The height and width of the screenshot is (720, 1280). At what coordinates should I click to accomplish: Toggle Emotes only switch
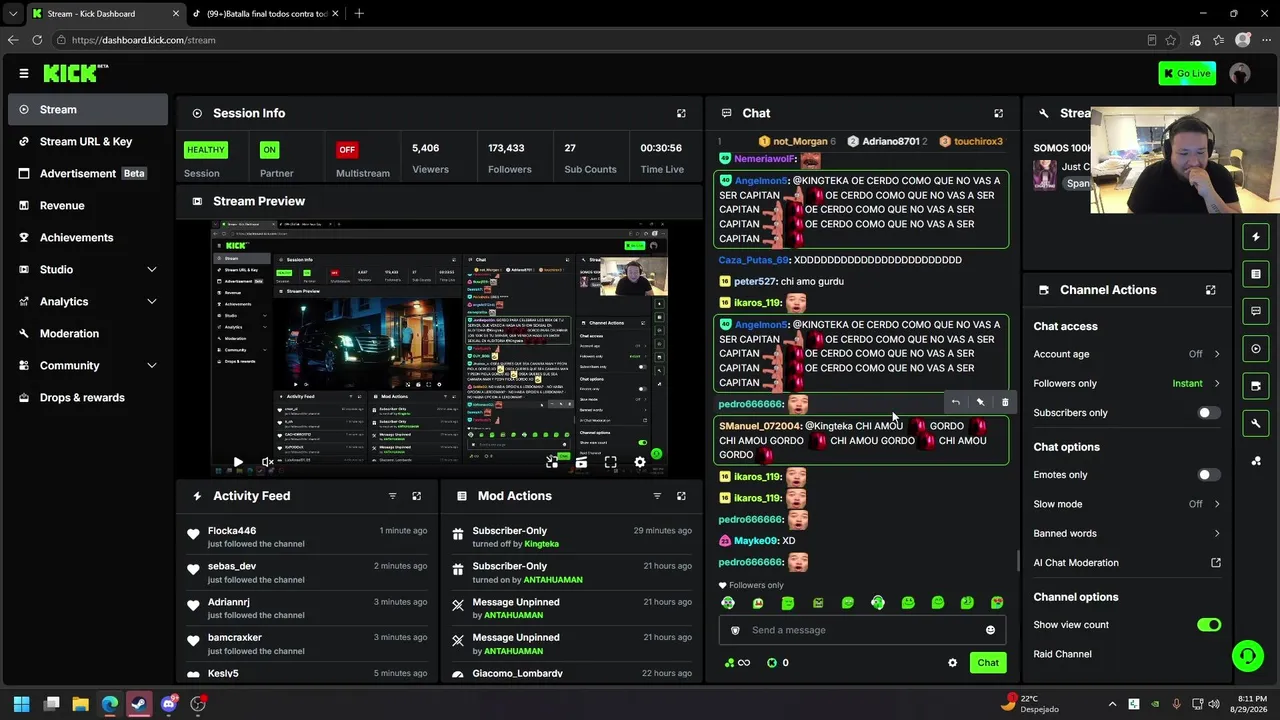point(1209,475)
